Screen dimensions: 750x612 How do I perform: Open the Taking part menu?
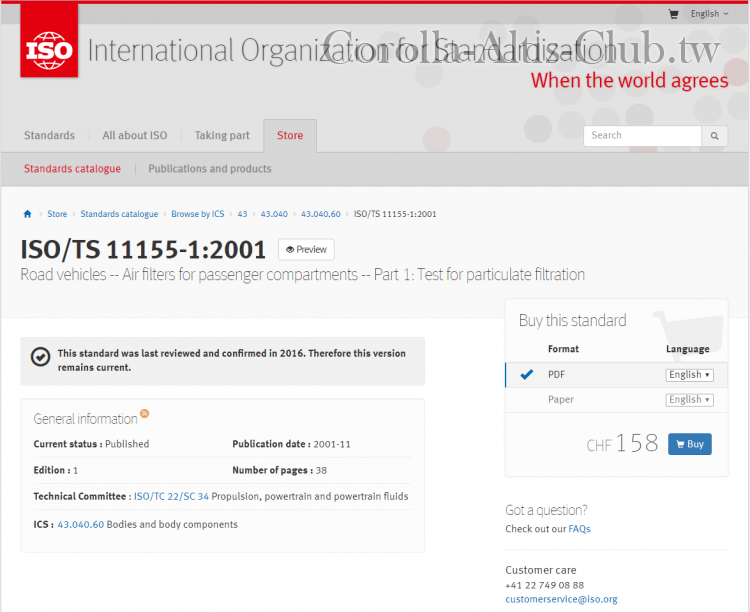pos(222,135)
